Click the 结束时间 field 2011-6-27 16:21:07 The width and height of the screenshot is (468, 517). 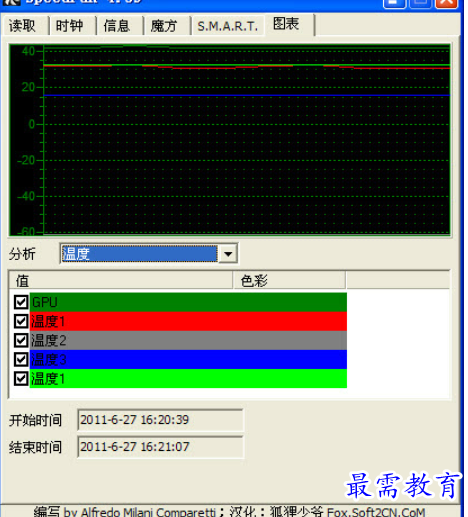click(x=160, y=447)
